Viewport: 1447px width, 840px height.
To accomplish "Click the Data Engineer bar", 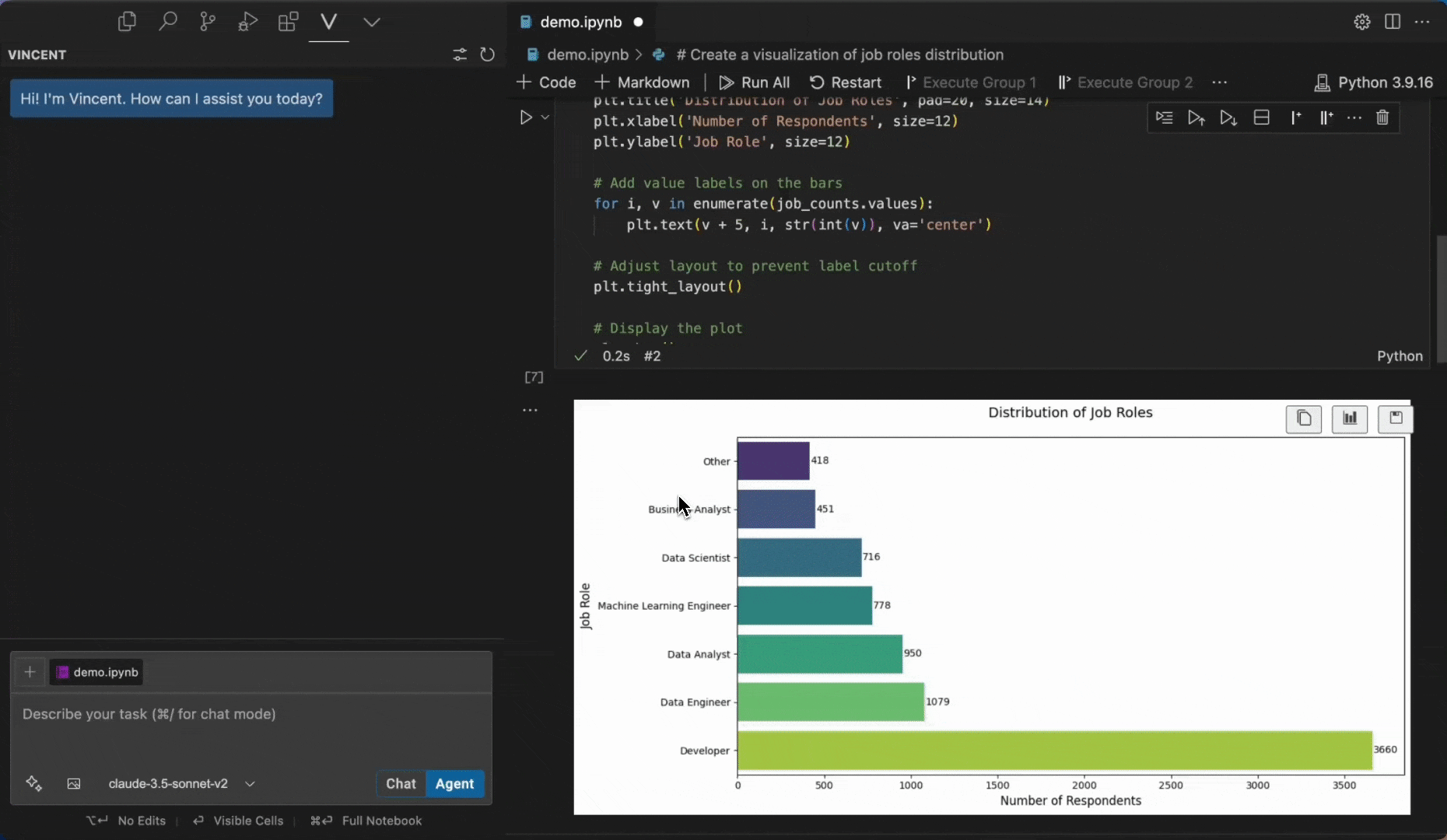I will (831, 702).
